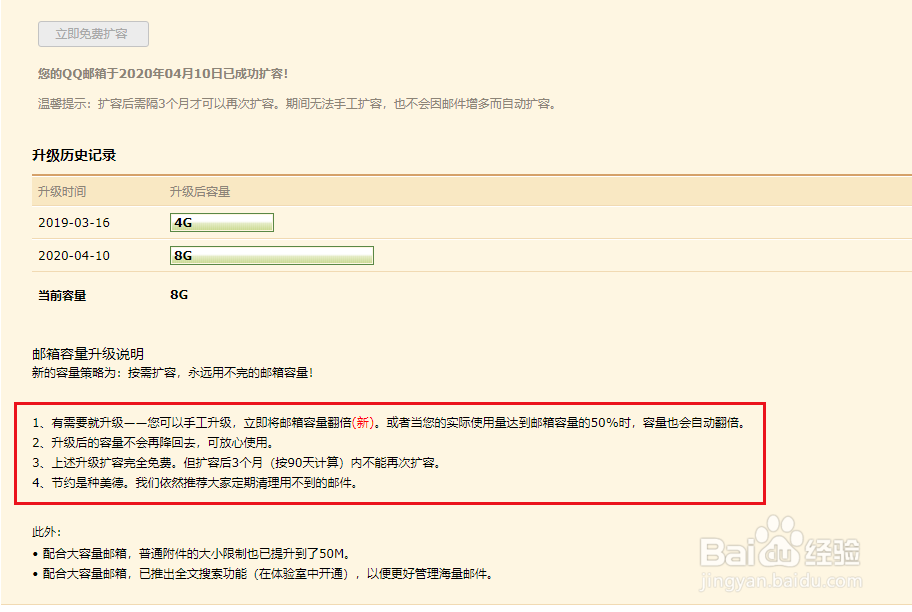The width and height of the screenshot is (912, 612).
Task: Click the 8G current capacity value
Action: point(178,295)
